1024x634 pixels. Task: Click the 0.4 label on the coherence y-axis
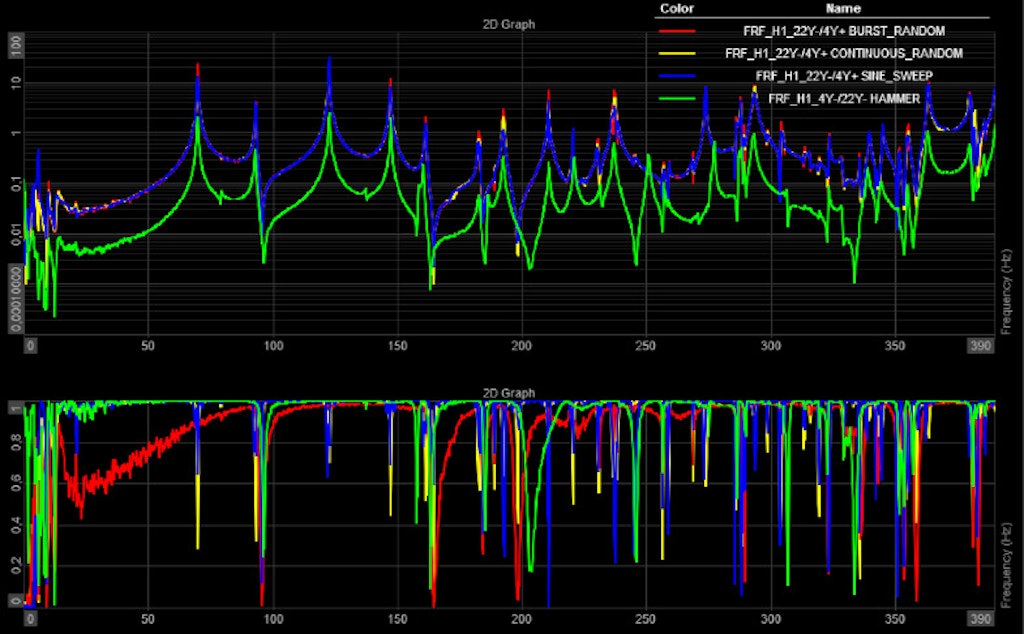pos(16,524)
